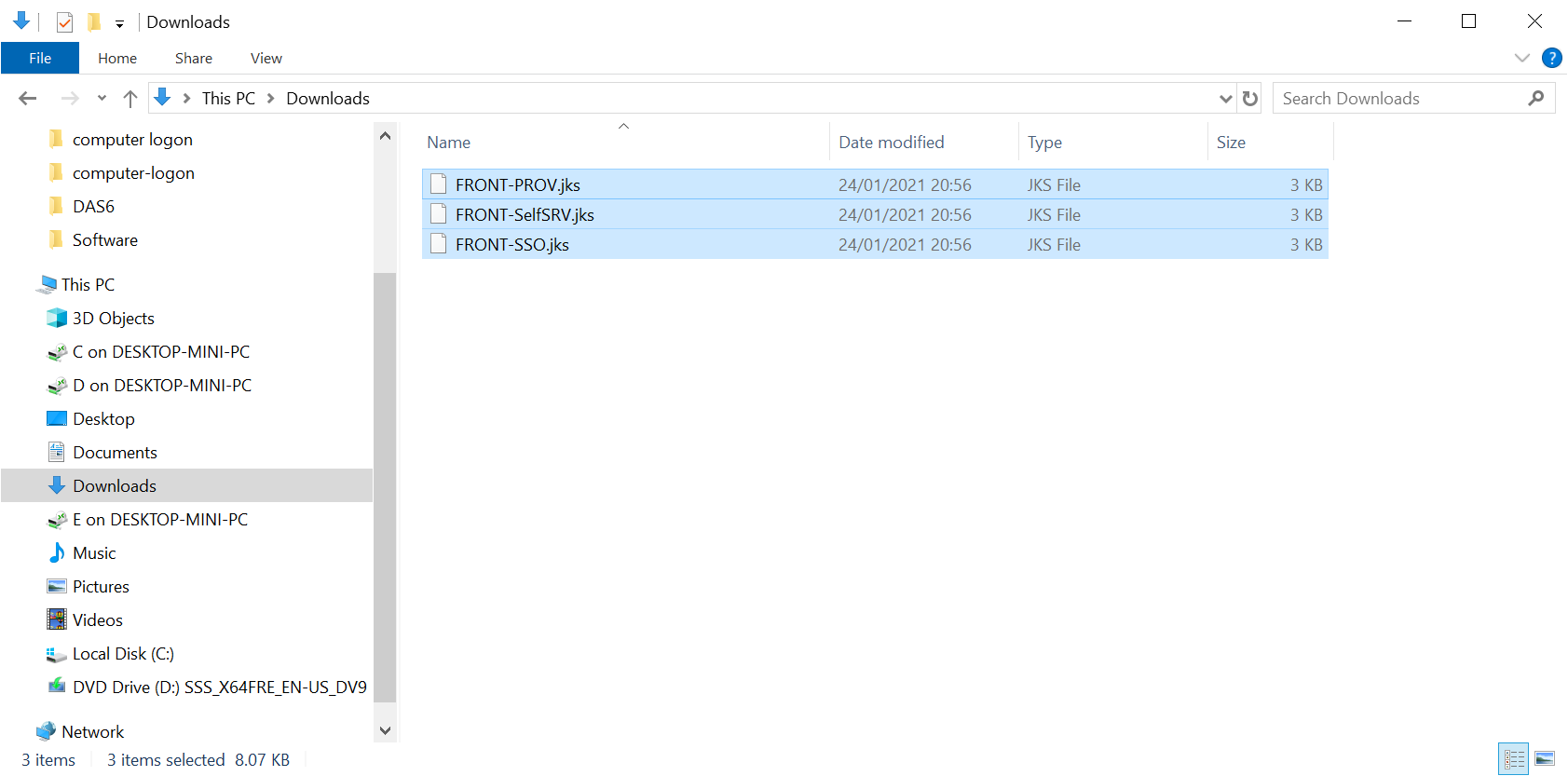Switch to the Home ribbon tab
The image size is (1568, 776).
tap(117, 58)
